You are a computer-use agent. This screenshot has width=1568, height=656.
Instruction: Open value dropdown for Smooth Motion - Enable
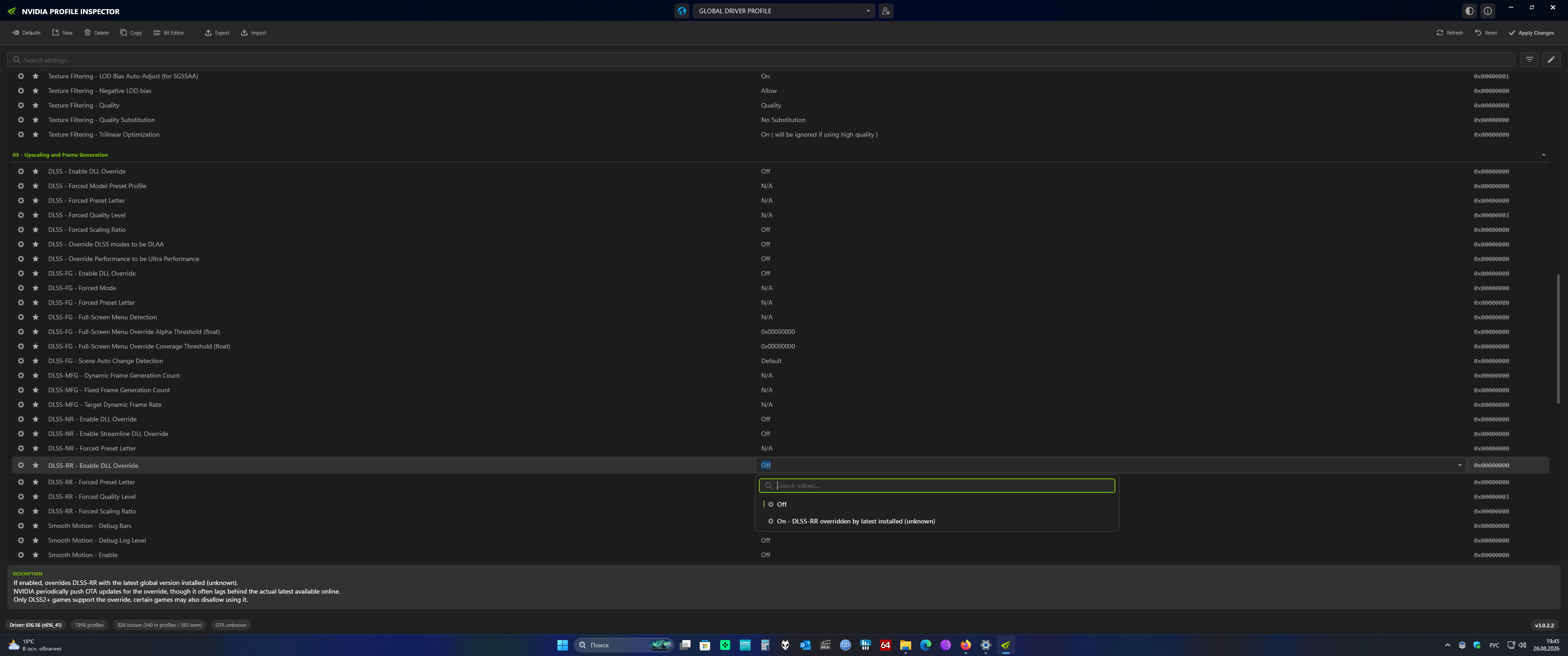click(x=1110, y=555)
